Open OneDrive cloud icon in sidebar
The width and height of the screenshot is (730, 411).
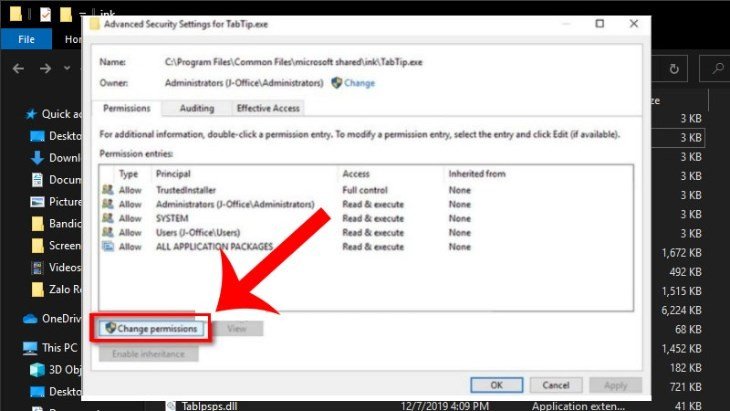point(31,318)
